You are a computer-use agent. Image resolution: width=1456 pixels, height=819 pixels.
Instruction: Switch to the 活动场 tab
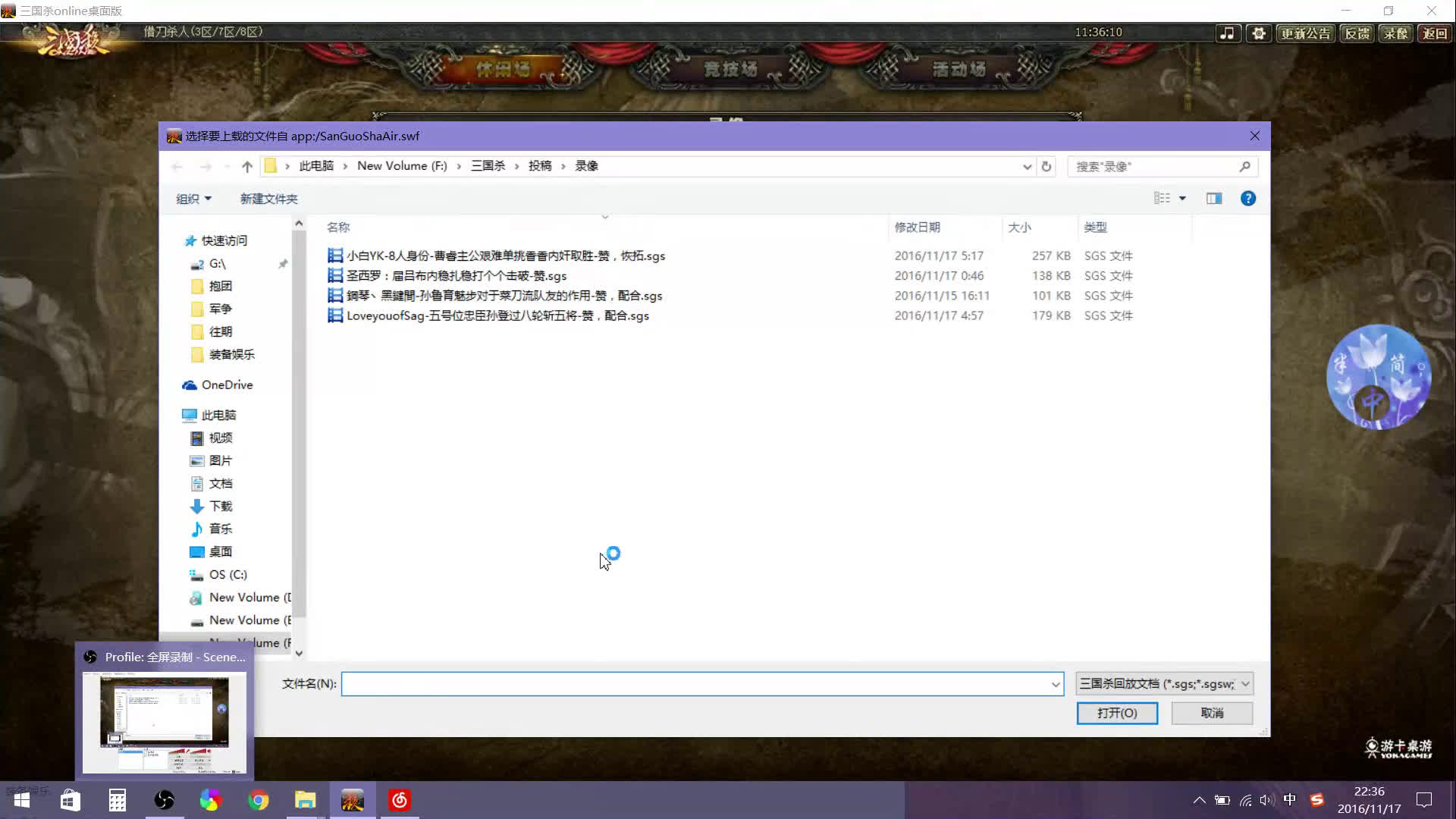(959, 69)
